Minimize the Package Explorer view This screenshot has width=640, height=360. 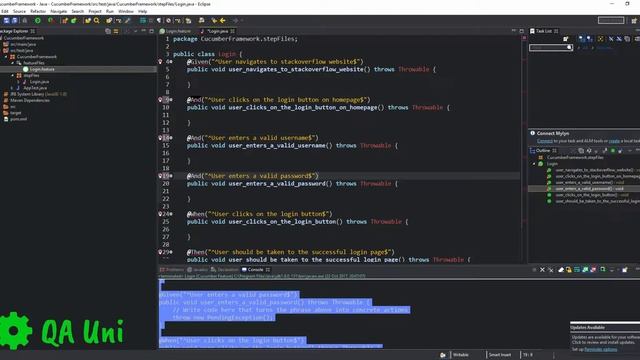[x=144, y=31]
